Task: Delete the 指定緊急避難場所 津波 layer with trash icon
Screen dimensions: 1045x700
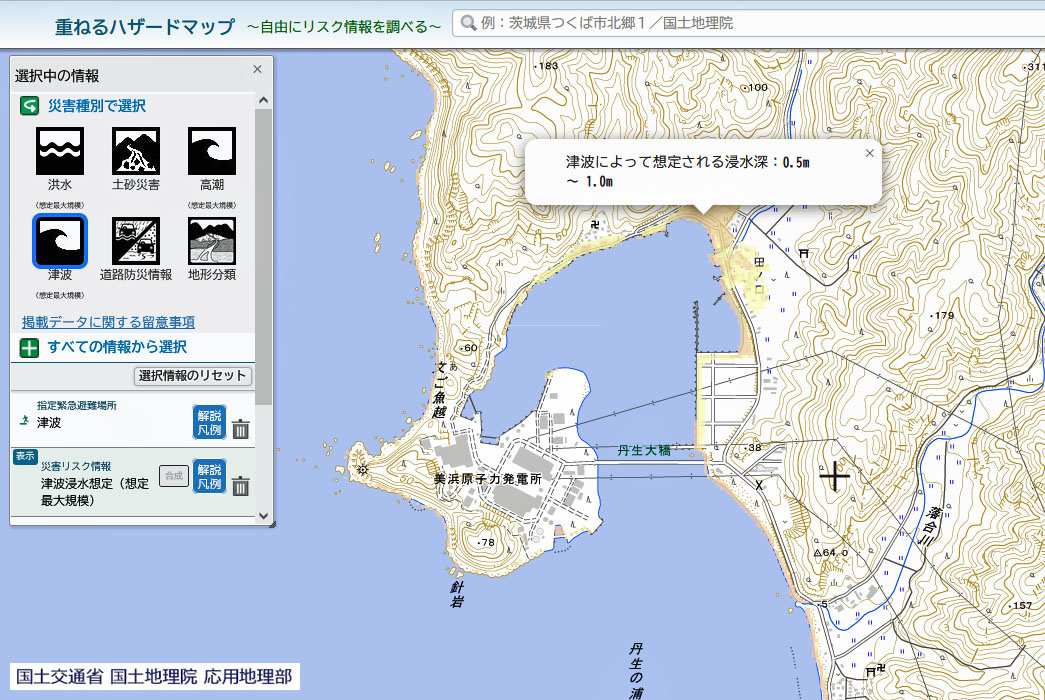Action: 241,429
